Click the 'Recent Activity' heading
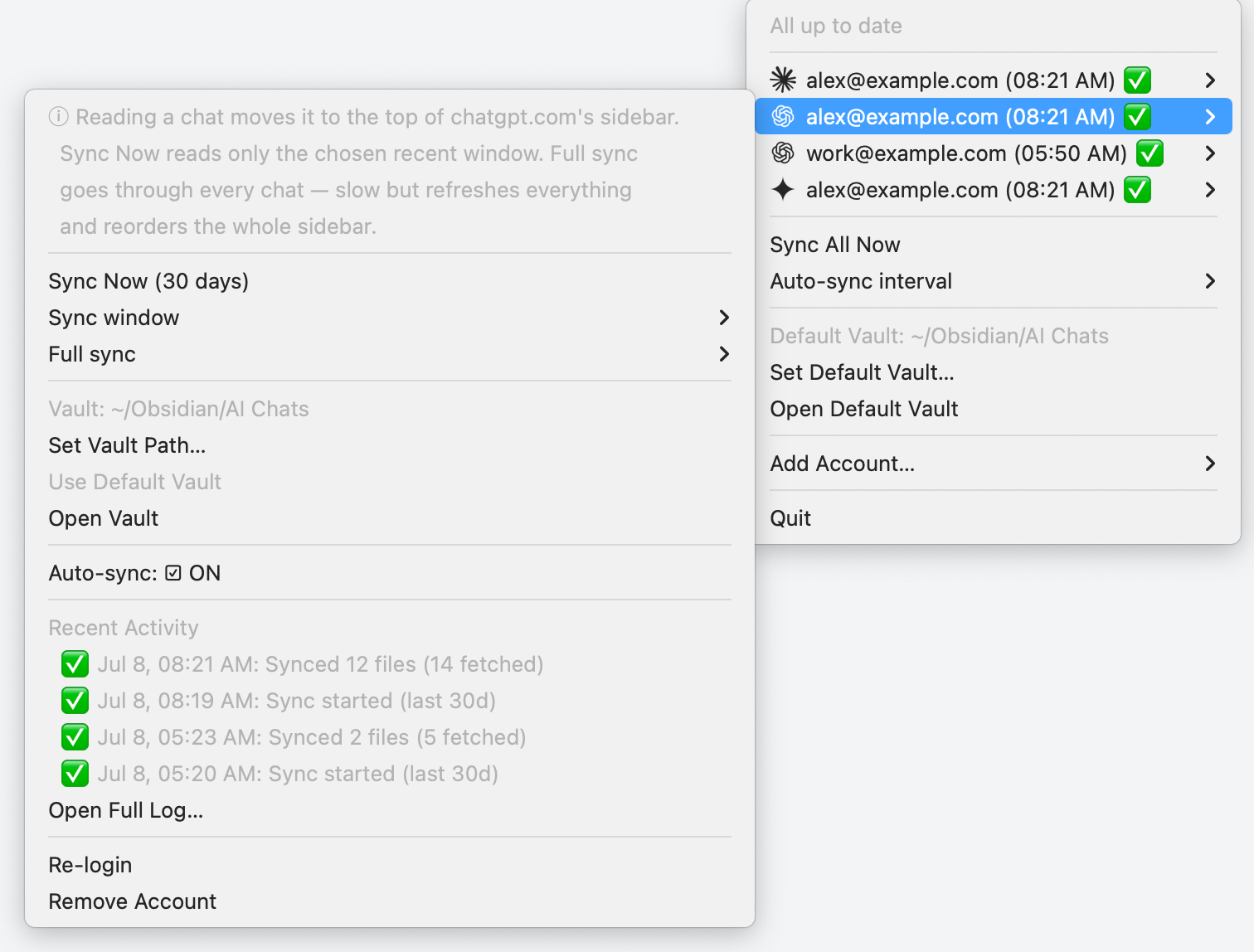 [x=124, y=628]
